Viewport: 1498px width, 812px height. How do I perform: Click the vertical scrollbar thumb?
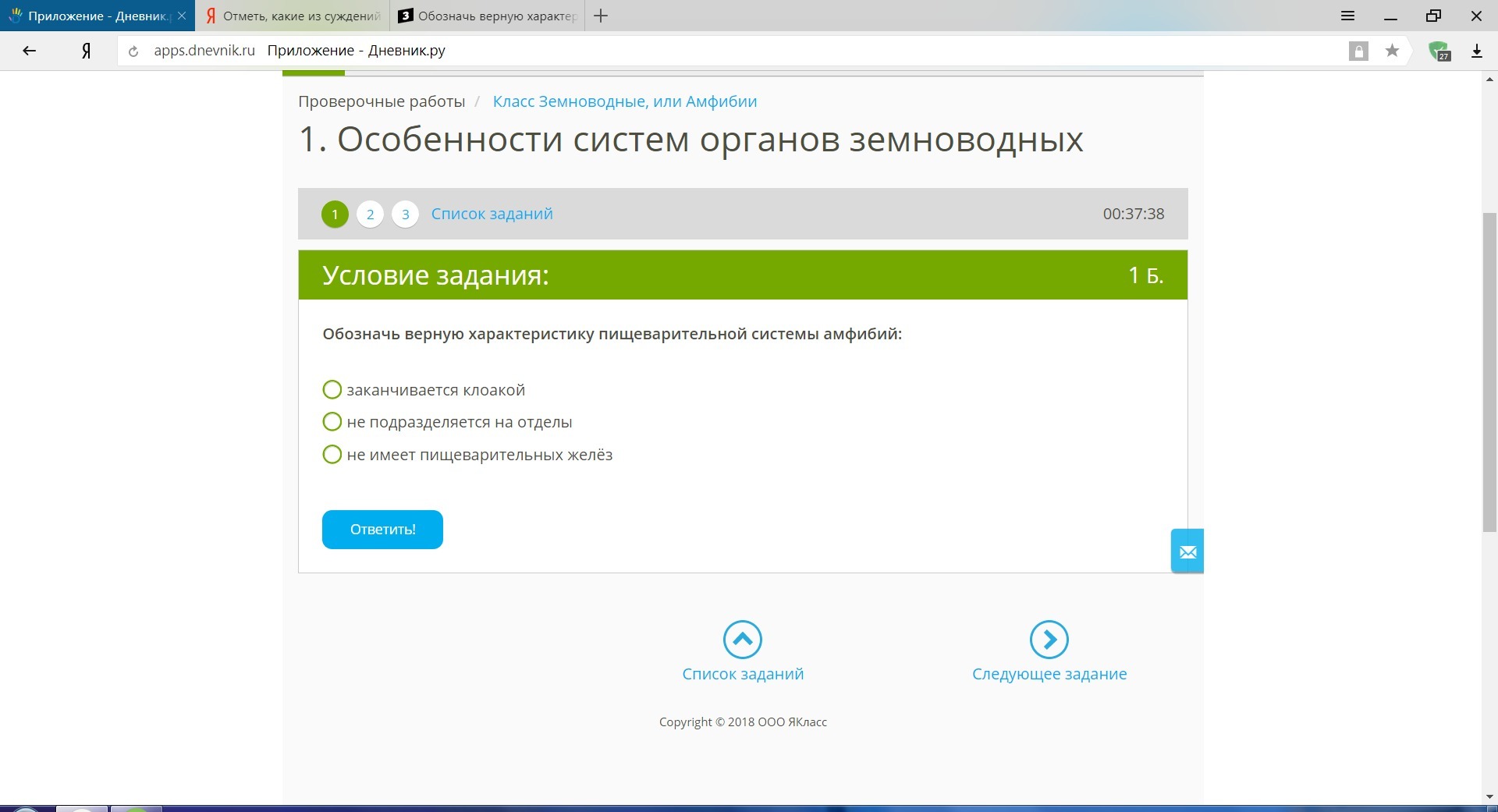(1489, 372)
